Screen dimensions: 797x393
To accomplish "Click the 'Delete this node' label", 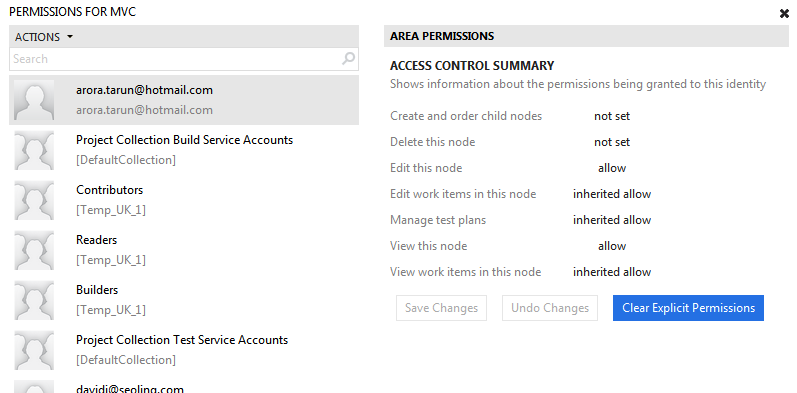I will pyautogui.click(x=433, y=142).
